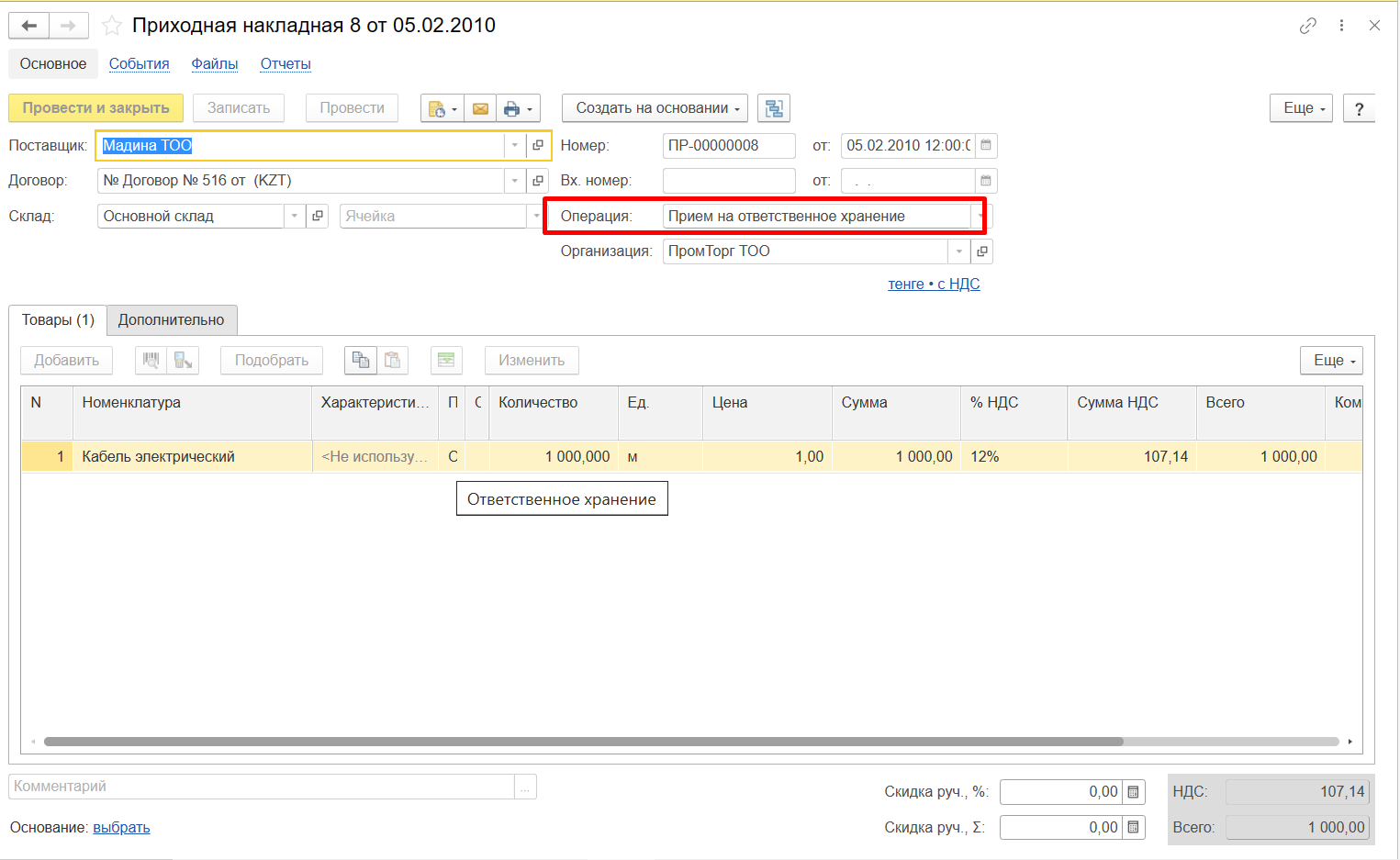Click the calendar icon next to document date

[985, 145]
